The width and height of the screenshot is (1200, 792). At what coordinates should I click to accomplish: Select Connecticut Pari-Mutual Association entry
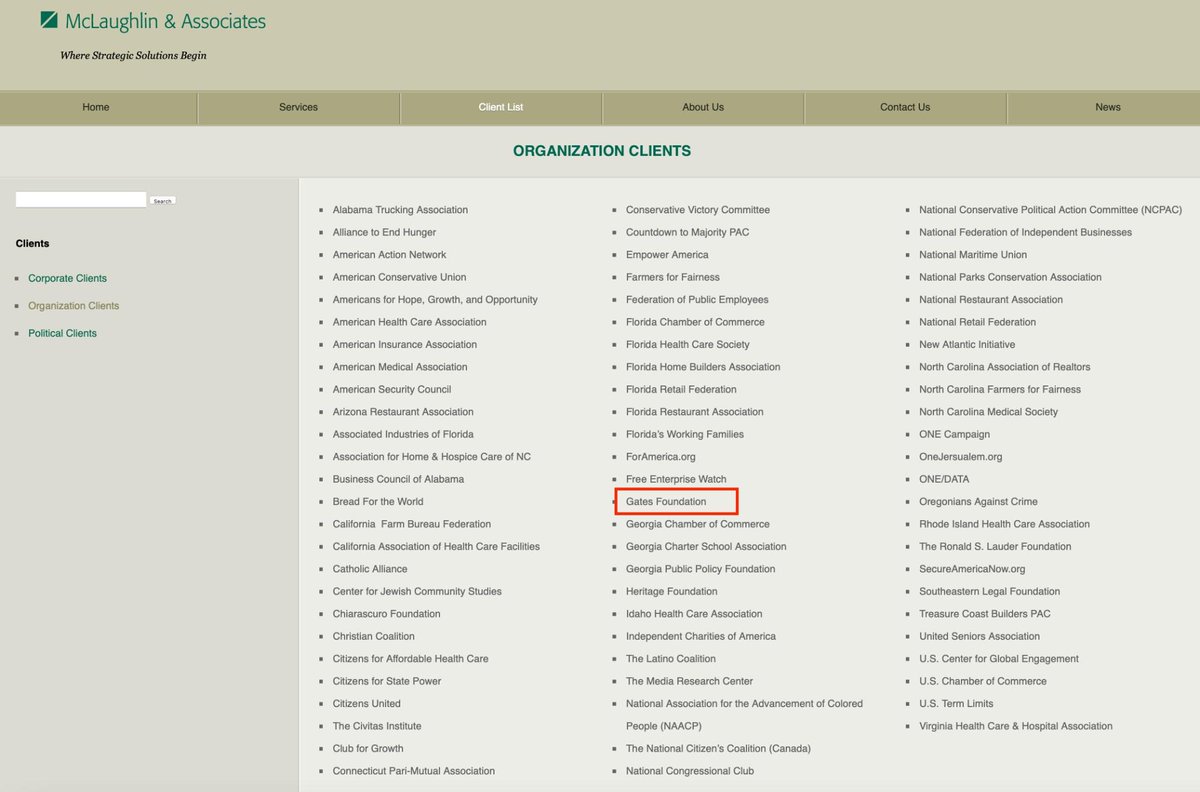414,771
